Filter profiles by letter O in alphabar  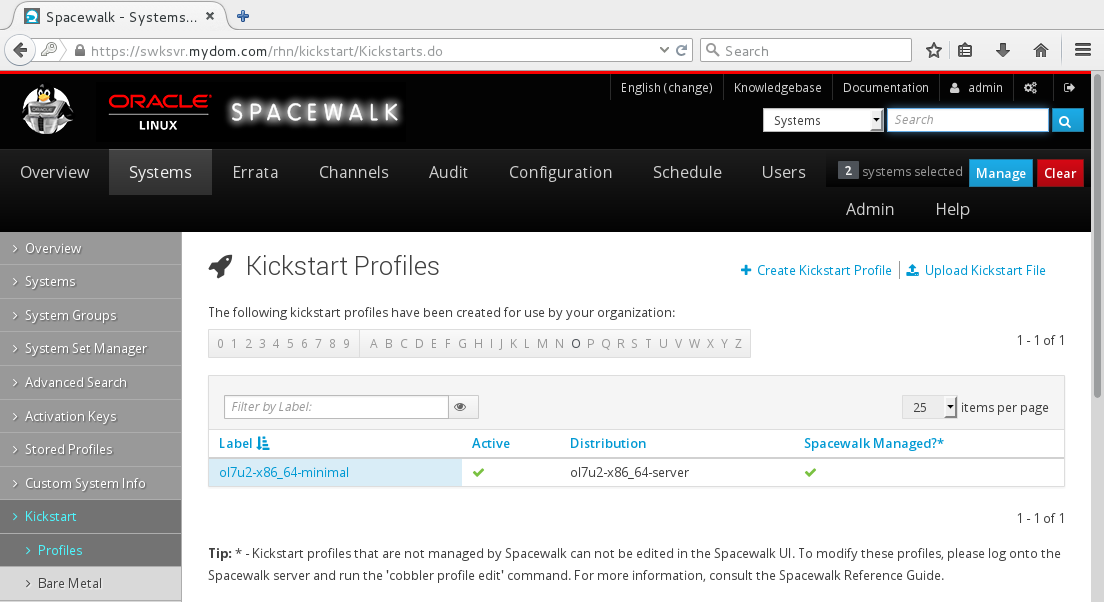576,344
